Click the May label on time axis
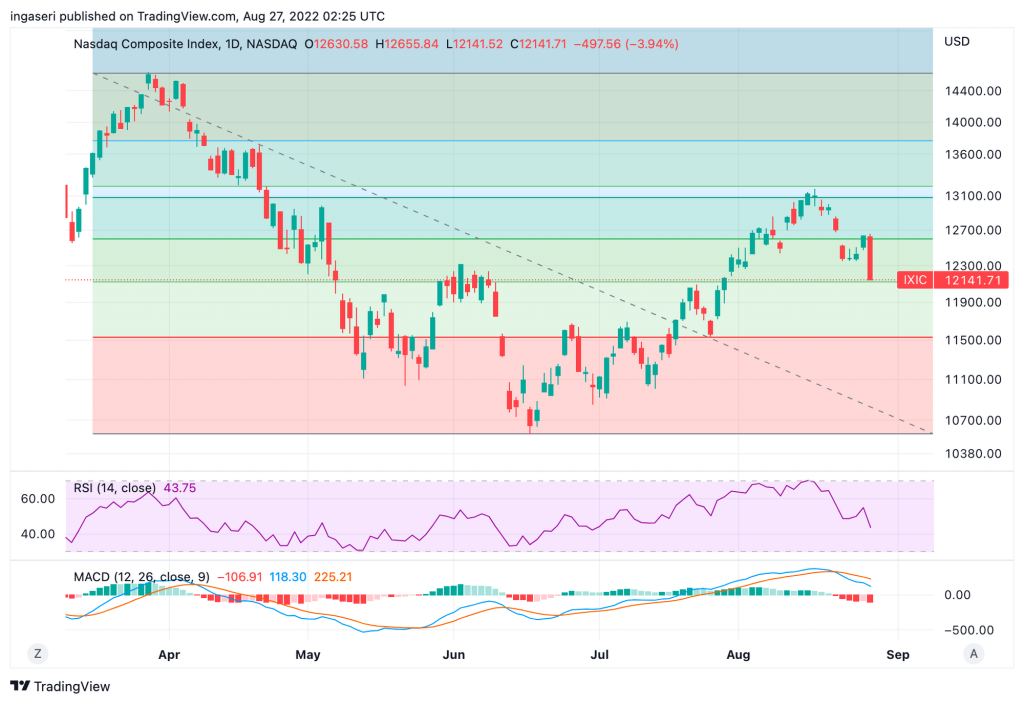Viewport: 1024px width, 704px height. [x=308, y=654]
